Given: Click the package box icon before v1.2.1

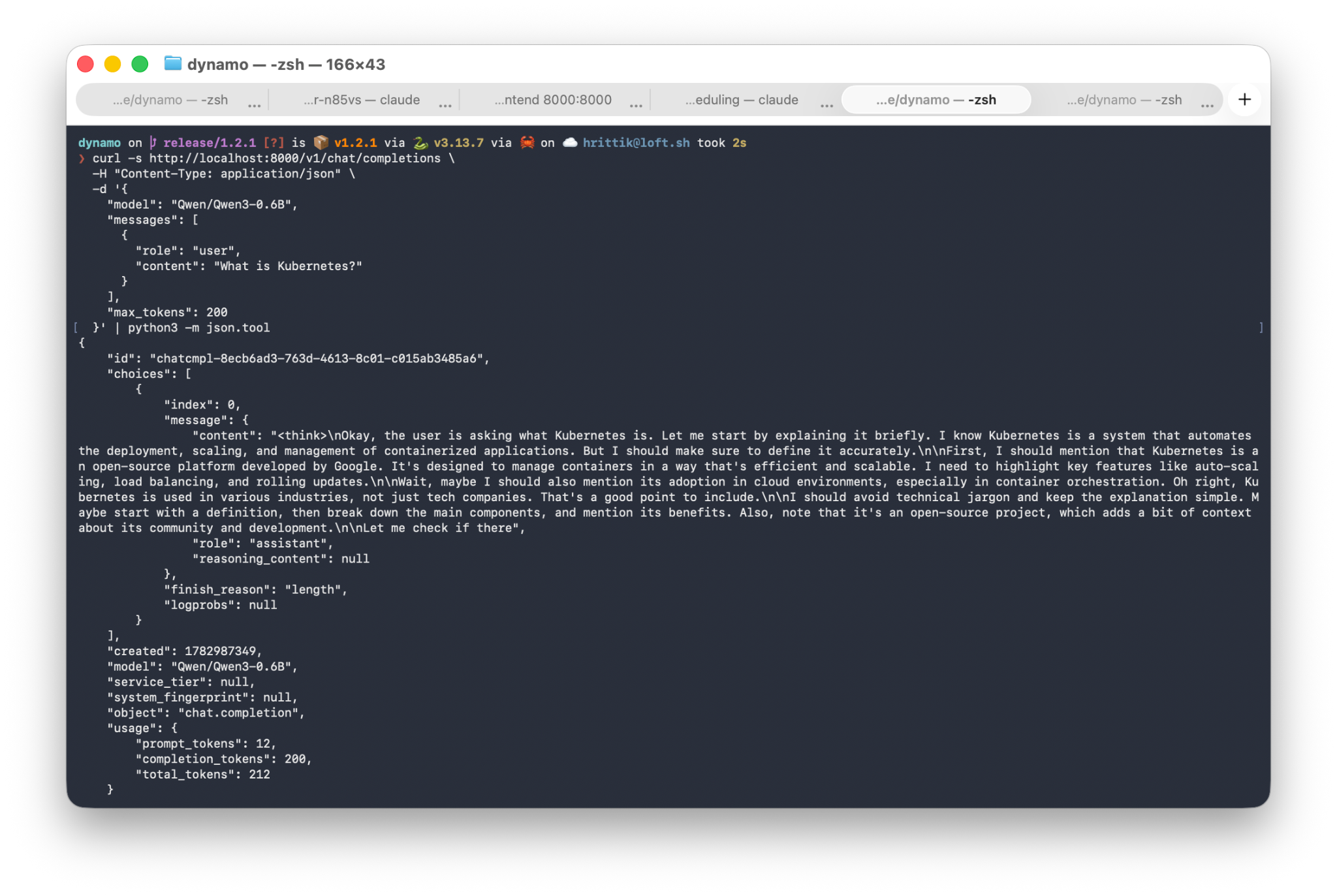Looking at the screenshot, I should (321, 142).
